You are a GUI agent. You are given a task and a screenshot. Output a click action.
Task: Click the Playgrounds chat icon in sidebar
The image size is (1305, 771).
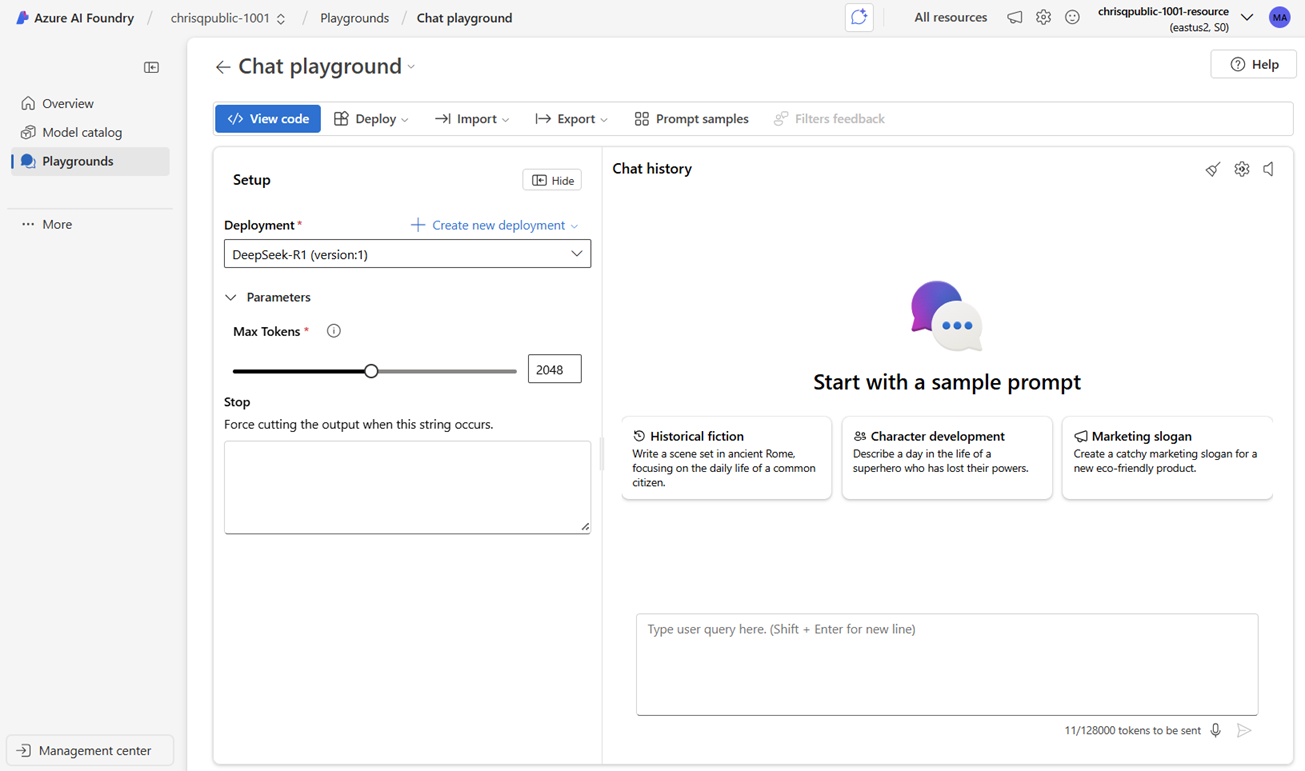click(28, 161)
